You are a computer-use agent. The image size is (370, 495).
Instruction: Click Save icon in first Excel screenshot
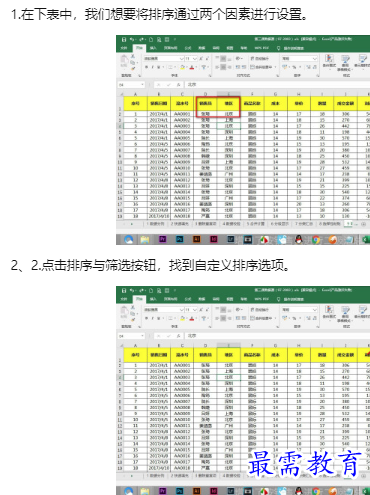[124, 39]
